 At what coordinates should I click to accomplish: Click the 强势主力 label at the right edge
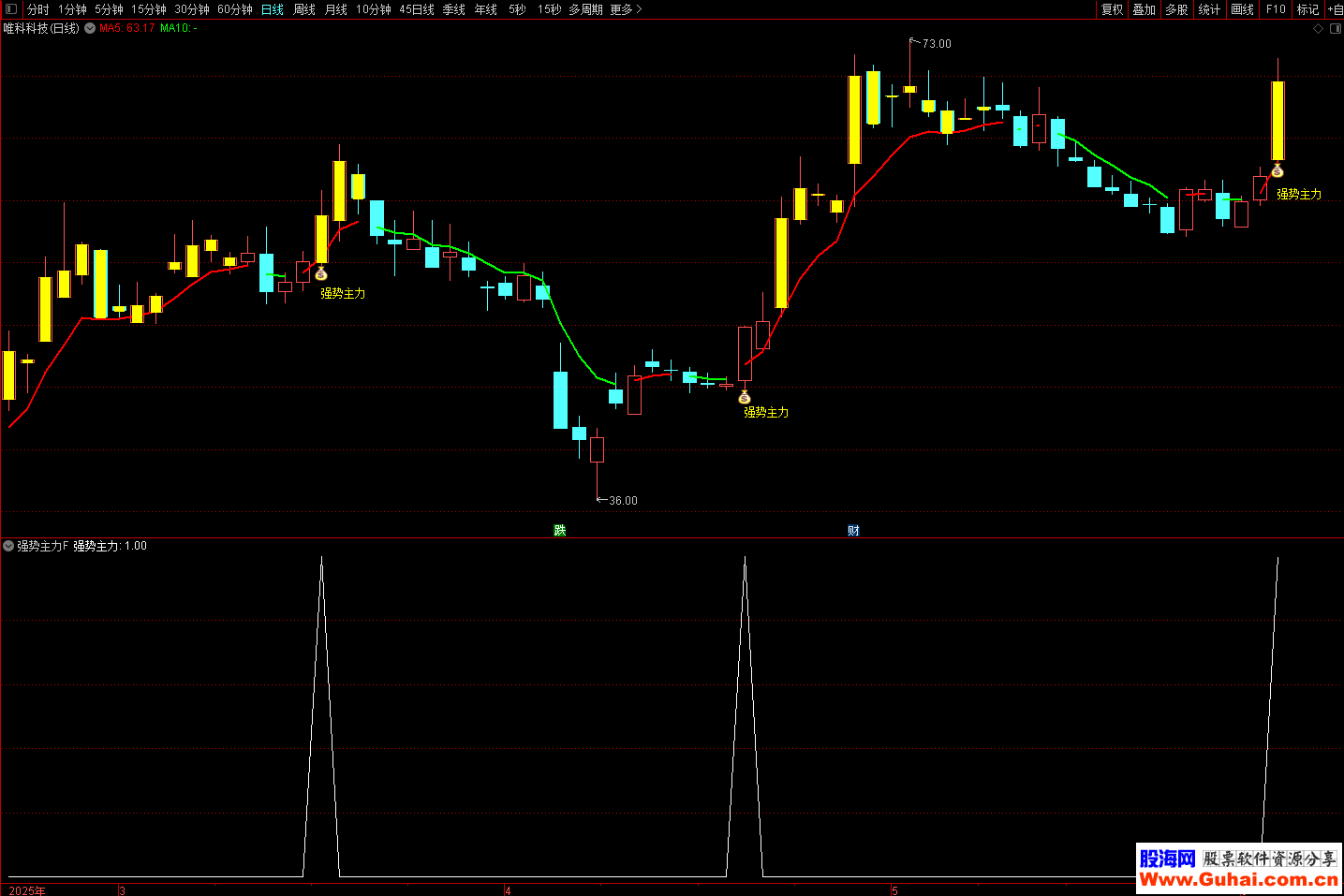pos(1299,194)
